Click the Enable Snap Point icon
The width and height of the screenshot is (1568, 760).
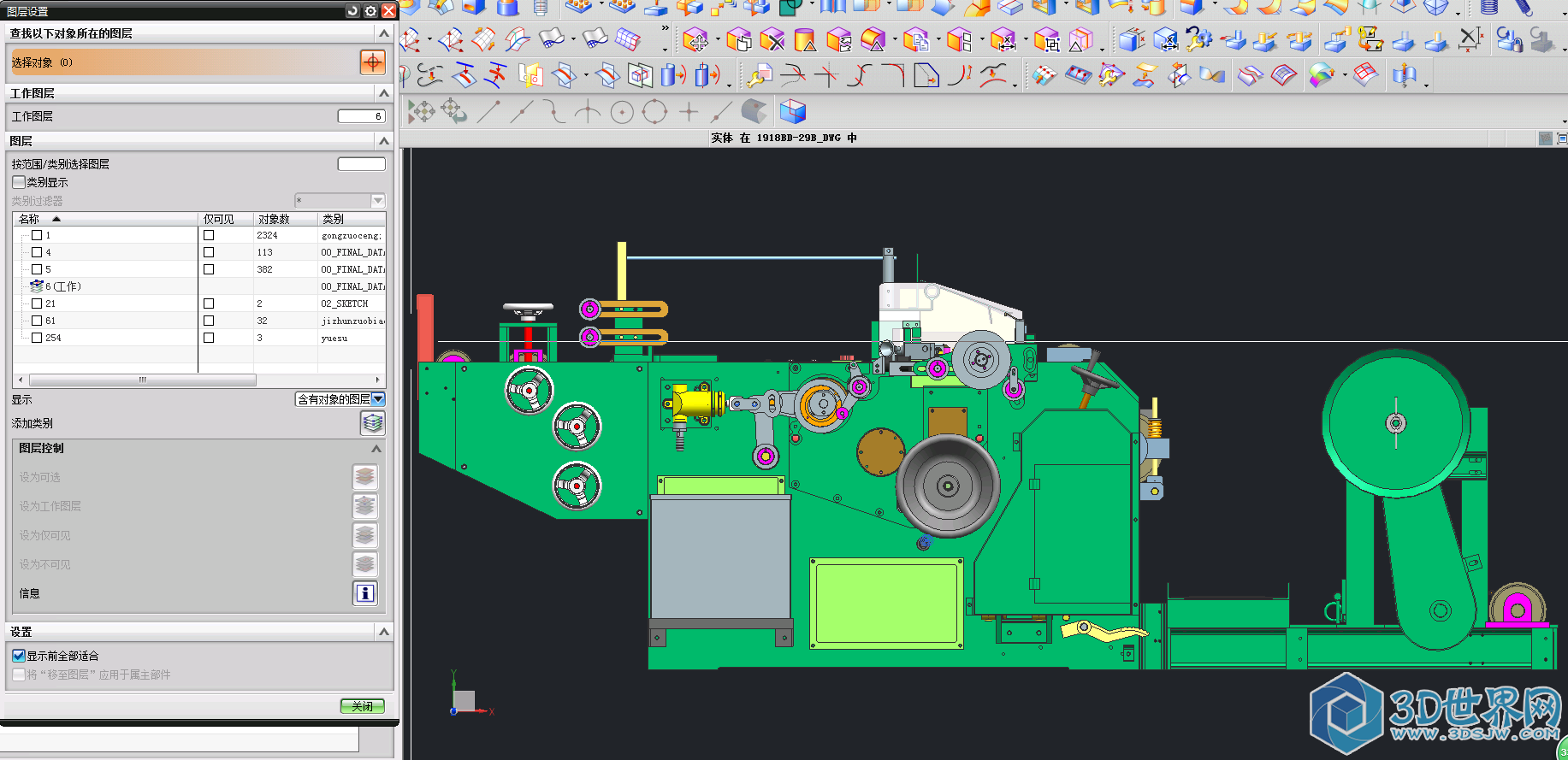point(421,112)
